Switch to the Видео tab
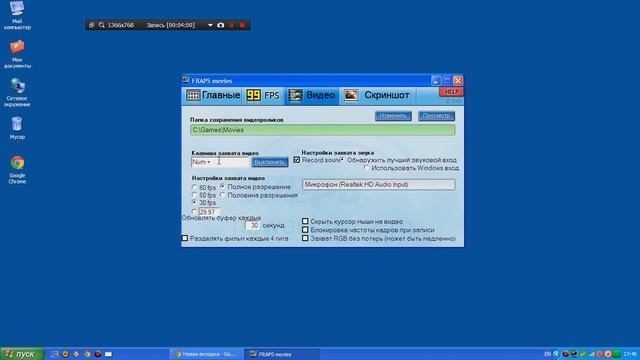Screen dimensions: 640x360 coord(312,96)
